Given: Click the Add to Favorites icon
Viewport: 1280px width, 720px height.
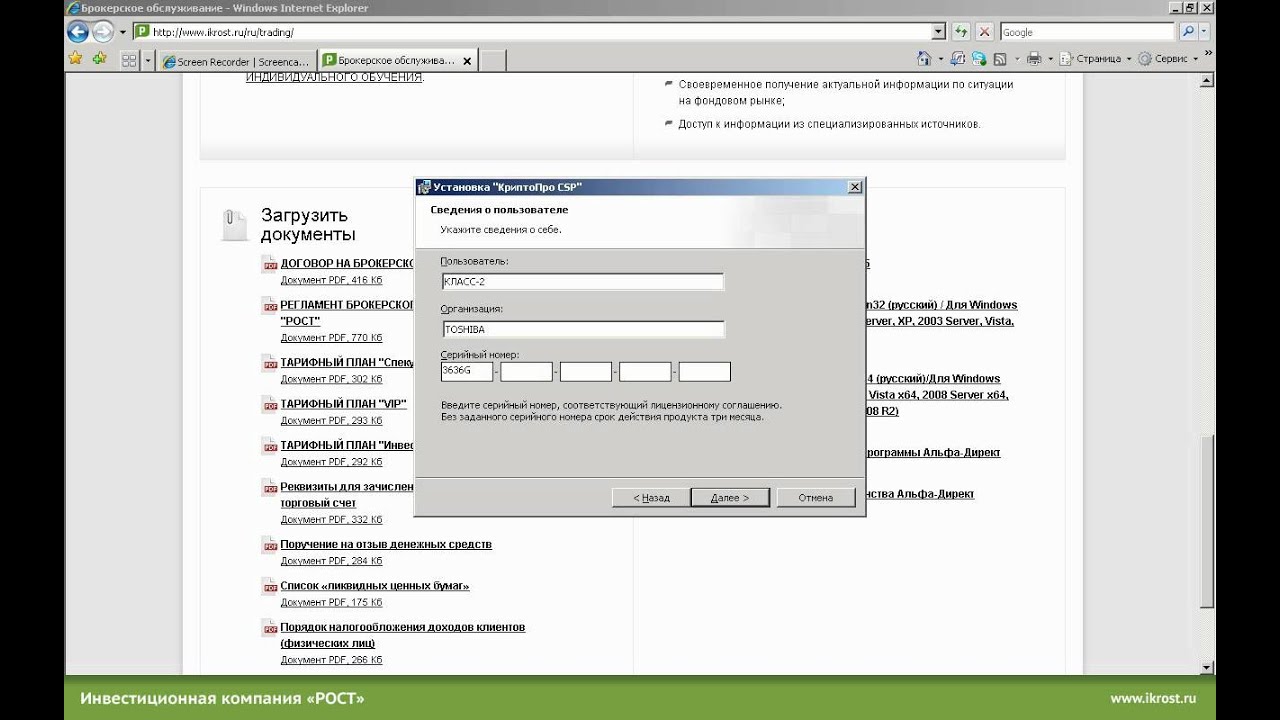Looking at the screenshot, I should 99,59.
